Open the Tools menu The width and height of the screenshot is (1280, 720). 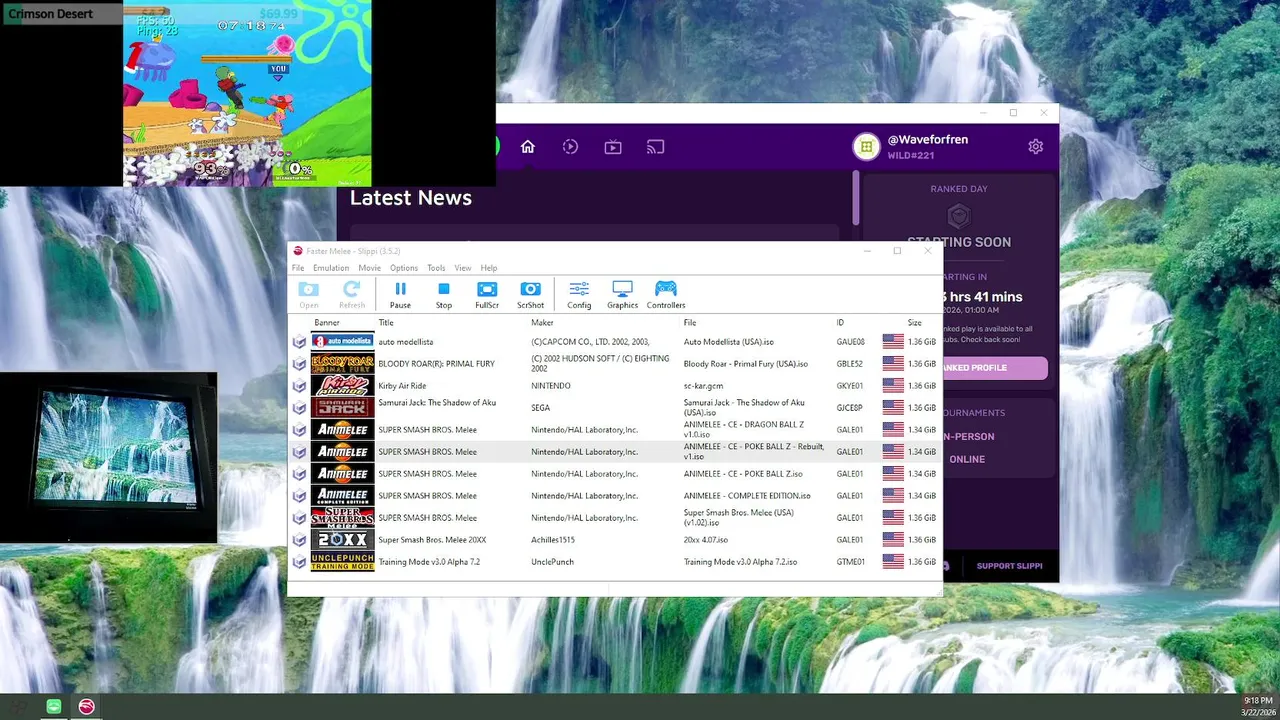click(436, 268)
